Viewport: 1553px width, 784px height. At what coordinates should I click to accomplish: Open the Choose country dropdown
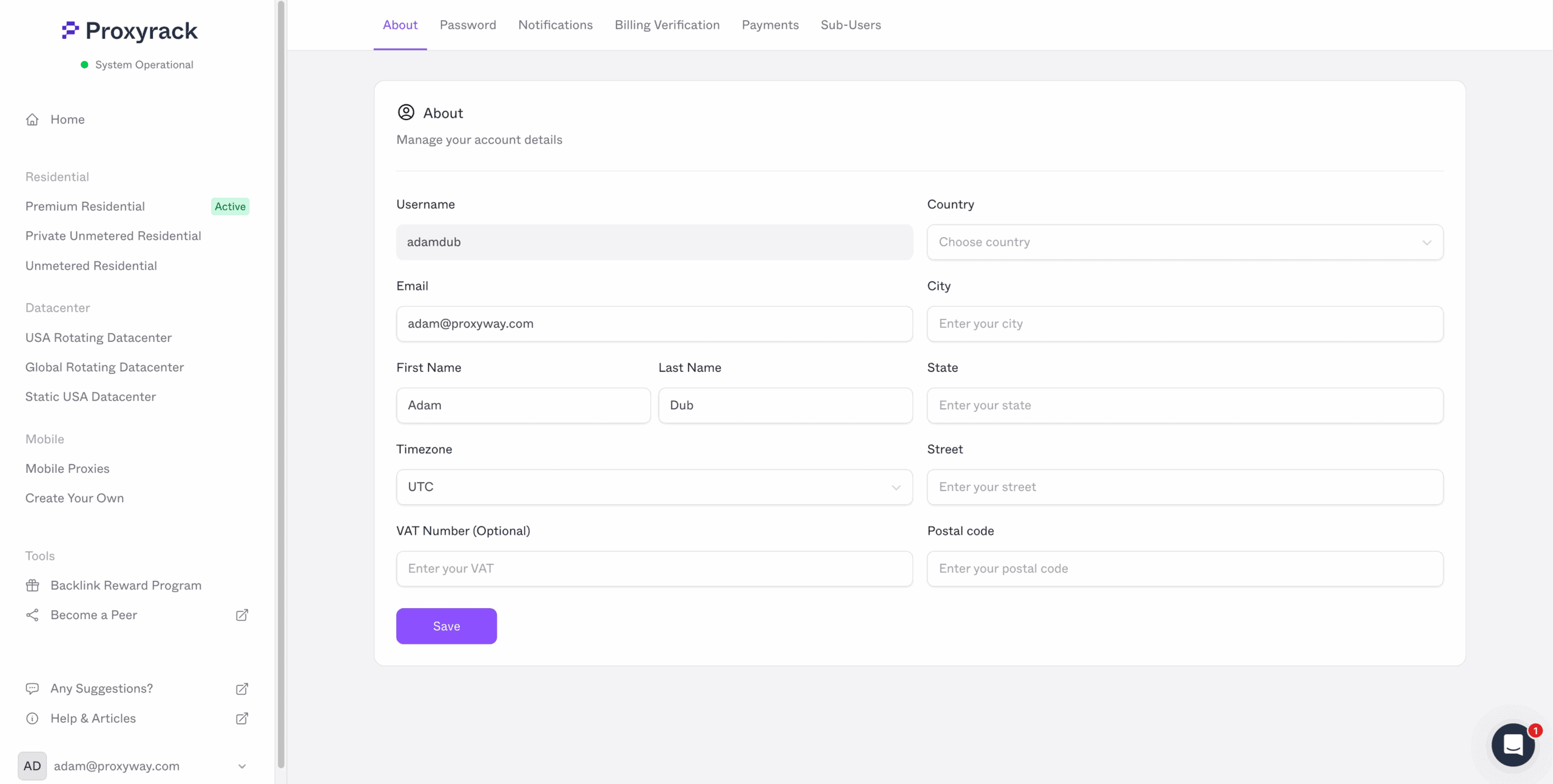pyautogui.click(x=1184, y=242)
